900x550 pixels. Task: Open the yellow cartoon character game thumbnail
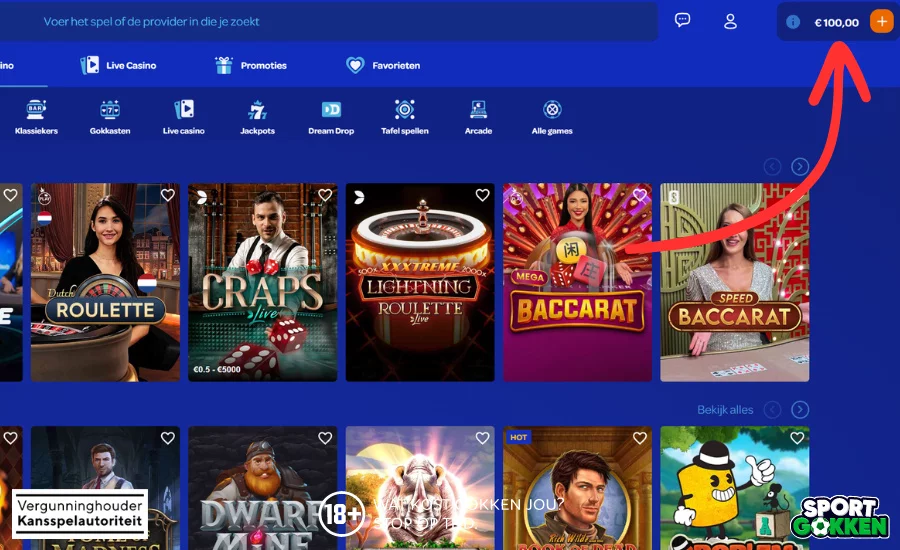click(x=734, y=488)
